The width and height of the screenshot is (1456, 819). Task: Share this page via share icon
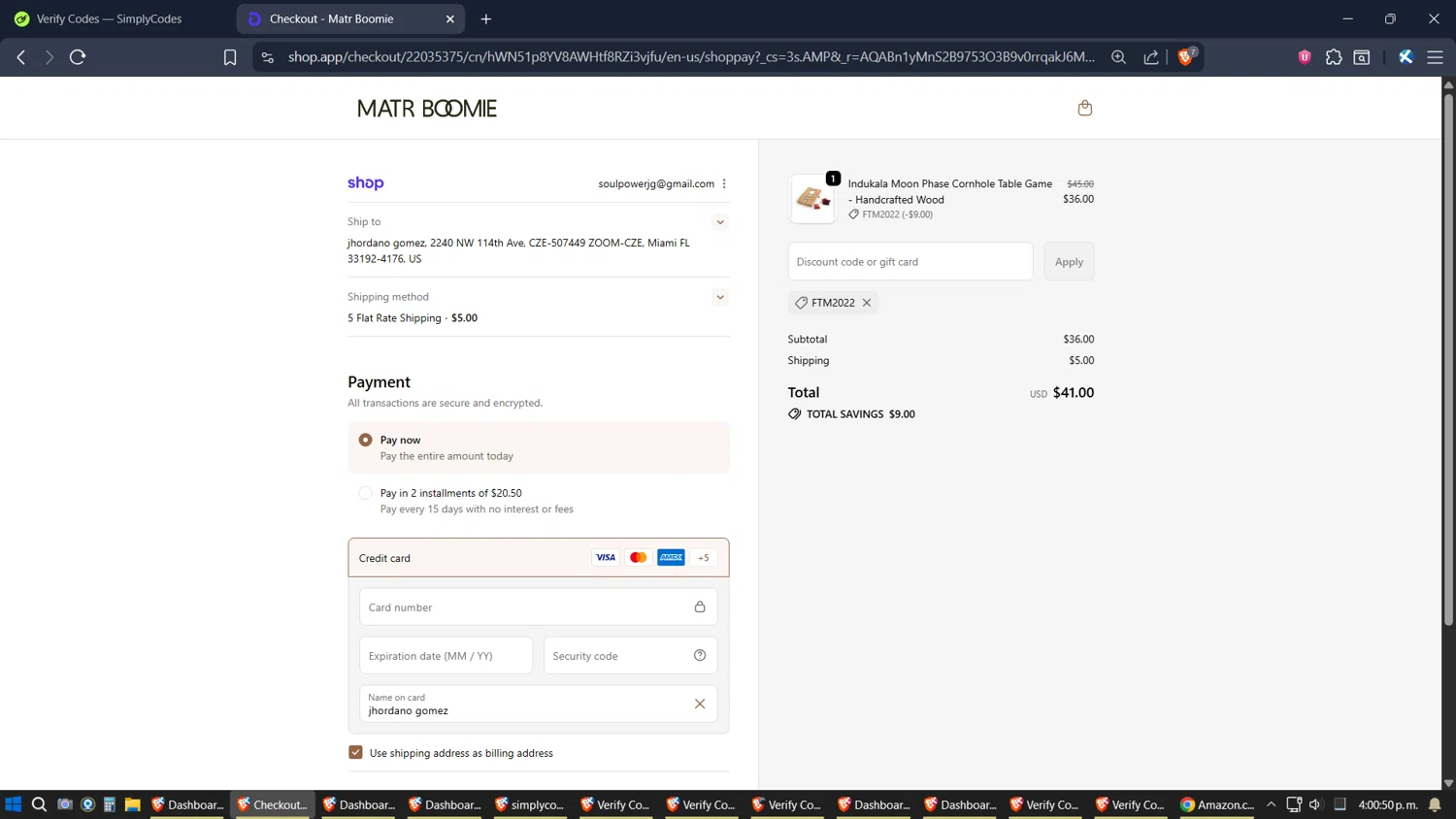1151,57
